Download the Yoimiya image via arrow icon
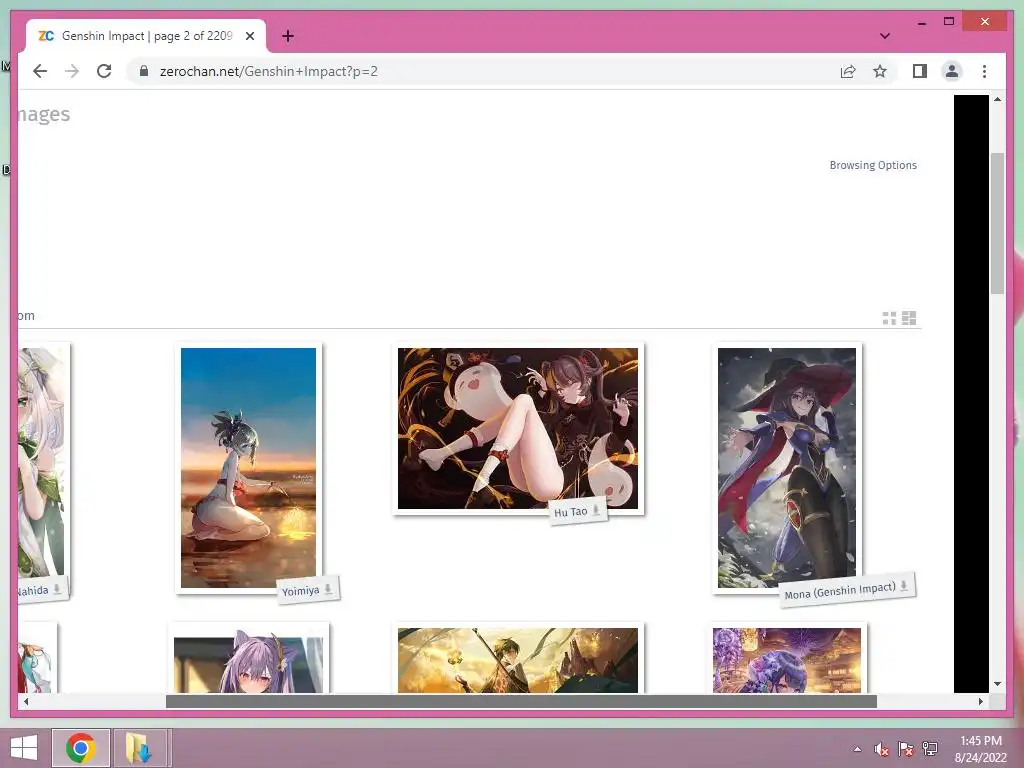 pyautogui.click(x=328, y=588)
